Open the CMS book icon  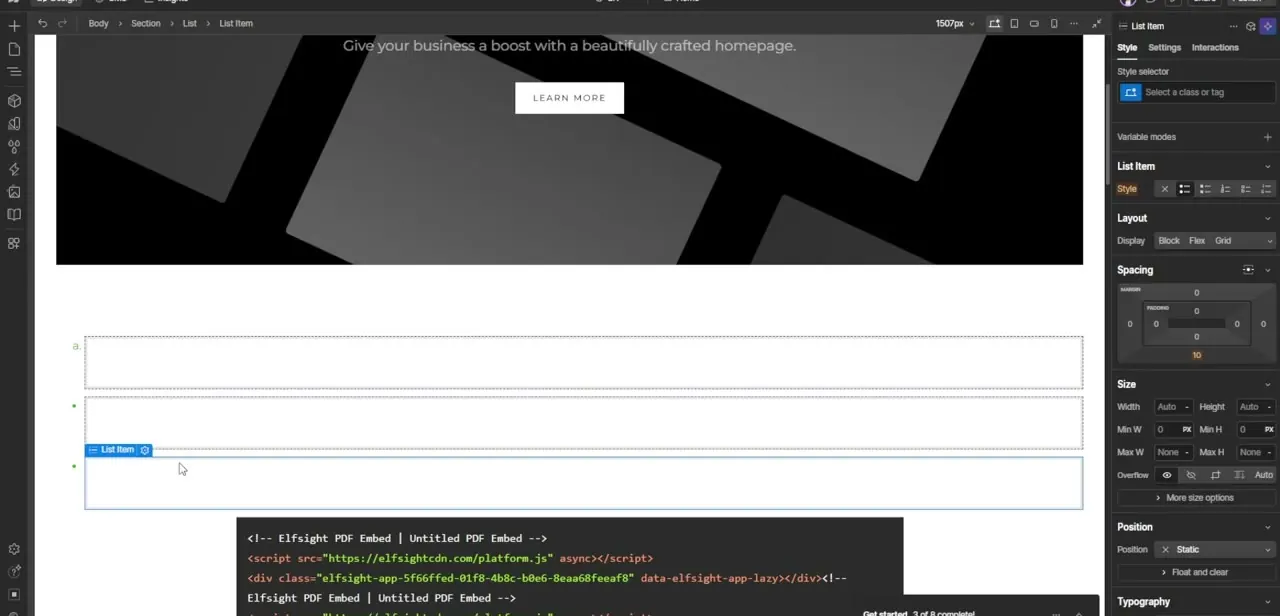pyautogui.click(x=14, y=214)
